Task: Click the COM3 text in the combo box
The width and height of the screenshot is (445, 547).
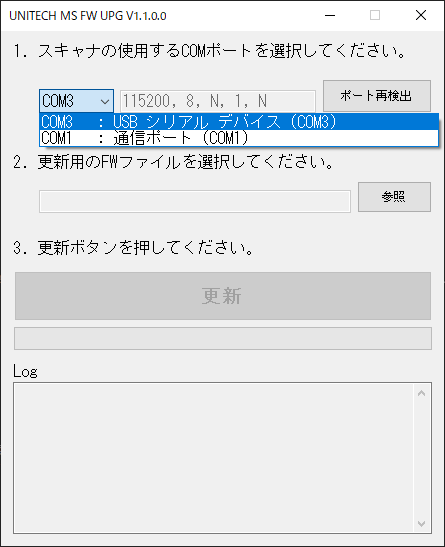Action: (x=58, y=101)
